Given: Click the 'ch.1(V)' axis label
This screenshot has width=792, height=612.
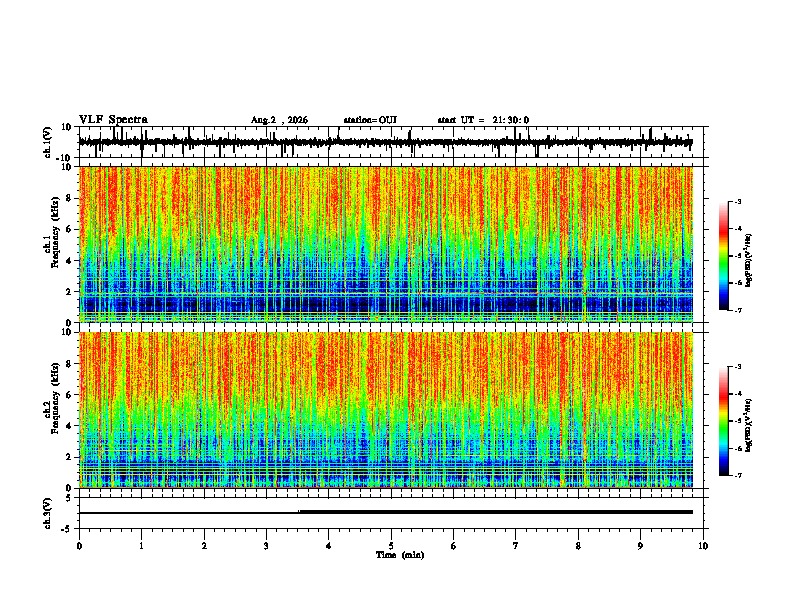Looking at the screenshot, I should click(48, 142).
